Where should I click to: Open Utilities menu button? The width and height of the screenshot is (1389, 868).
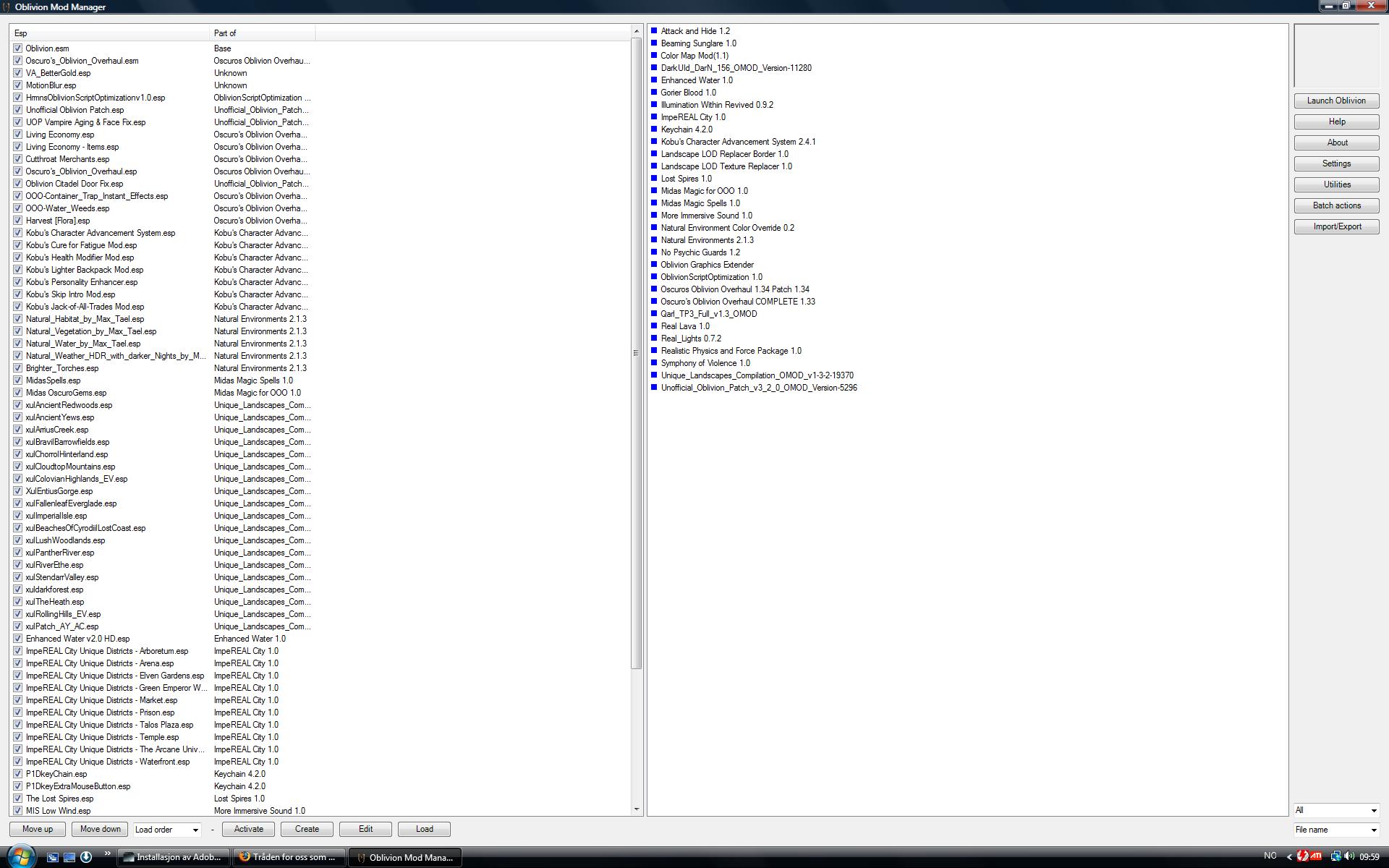pyautogui.click(x=1336, y=184)
